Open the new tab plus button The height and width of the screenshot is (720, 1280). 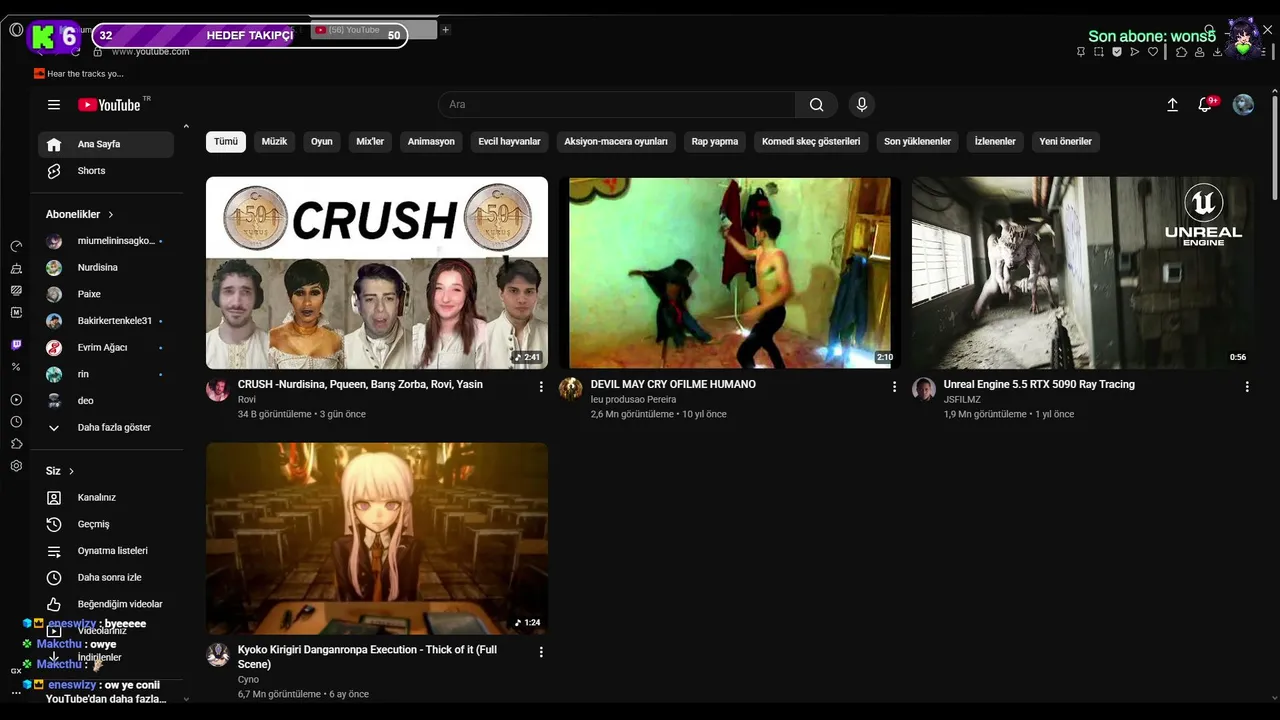click(x=446, y=30)
